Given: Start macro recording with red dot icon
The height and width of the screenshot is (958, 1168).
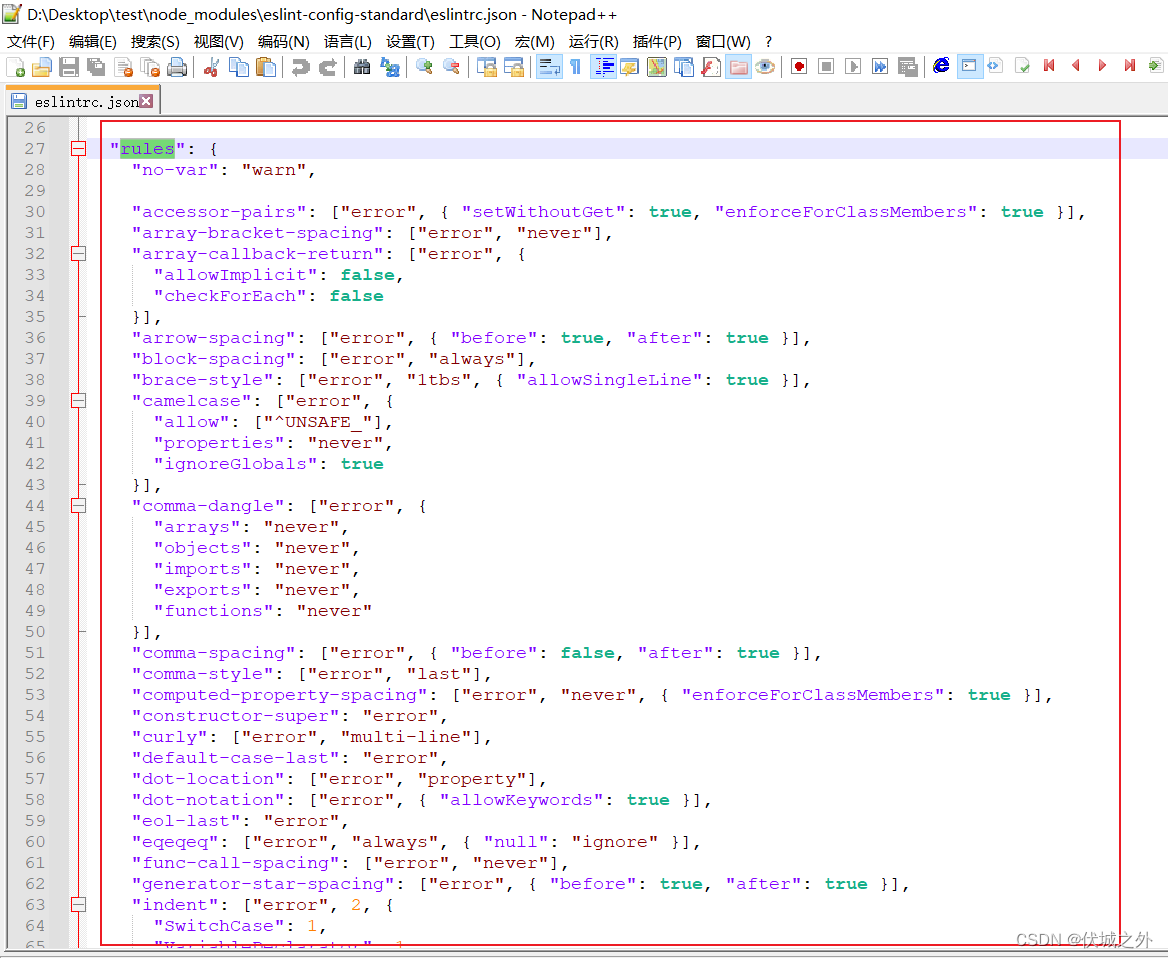Looking at the screenshot, I should coord(799,67).
